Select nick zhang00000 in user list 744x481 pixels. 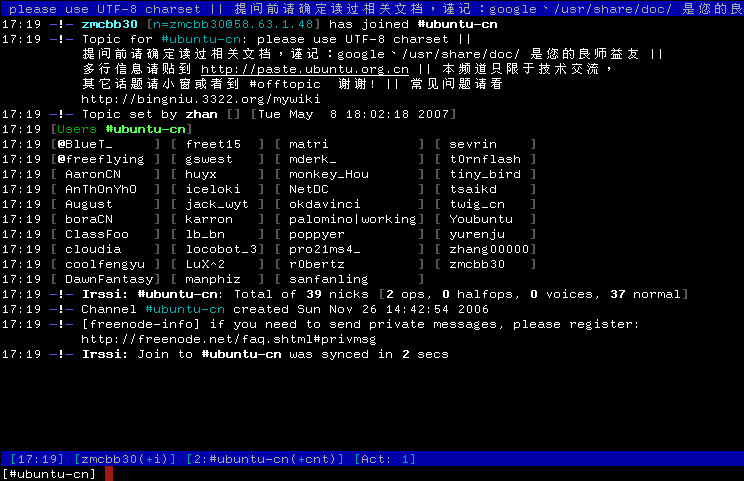tap(489, 250)
